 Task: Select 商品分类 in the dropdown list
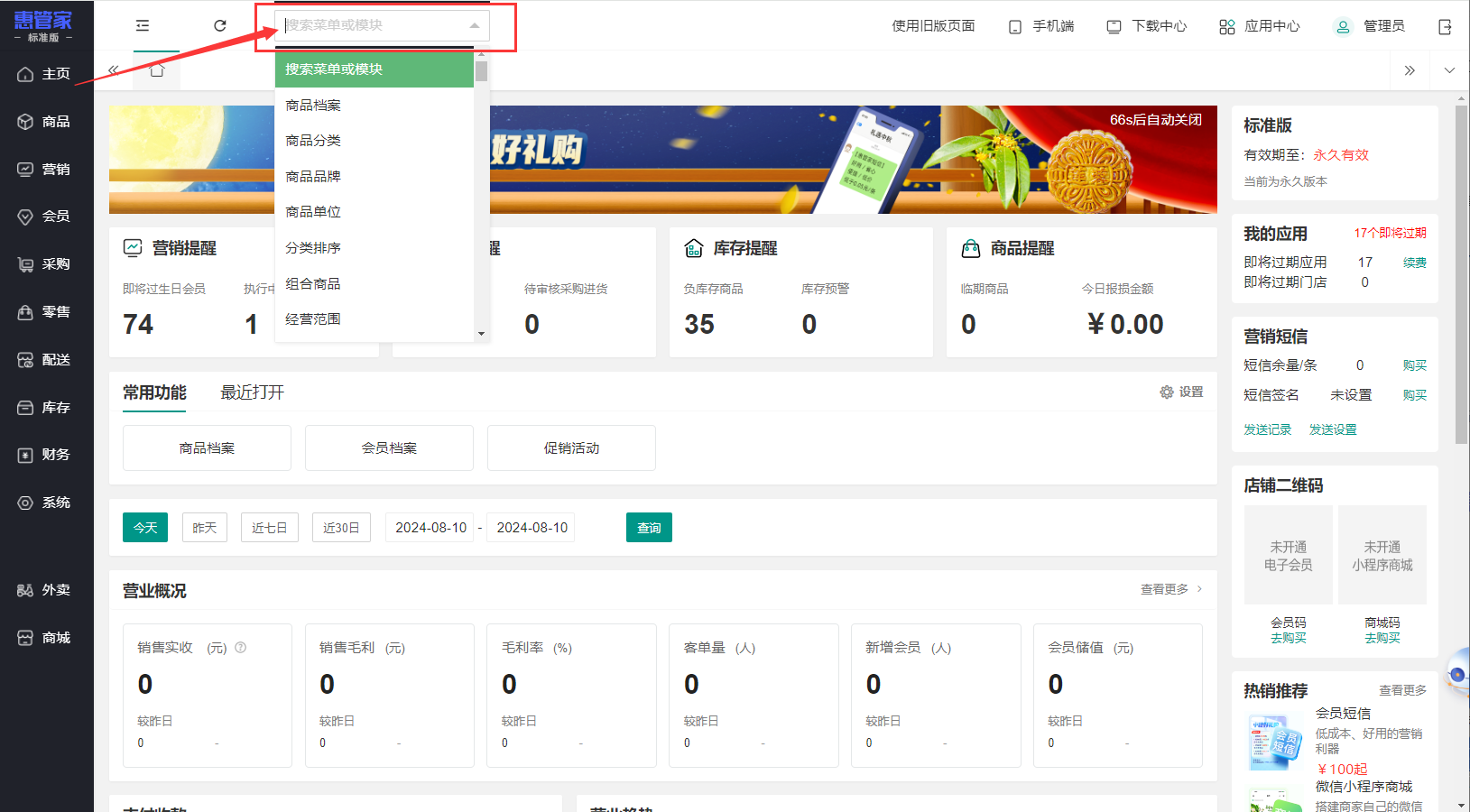374,141
